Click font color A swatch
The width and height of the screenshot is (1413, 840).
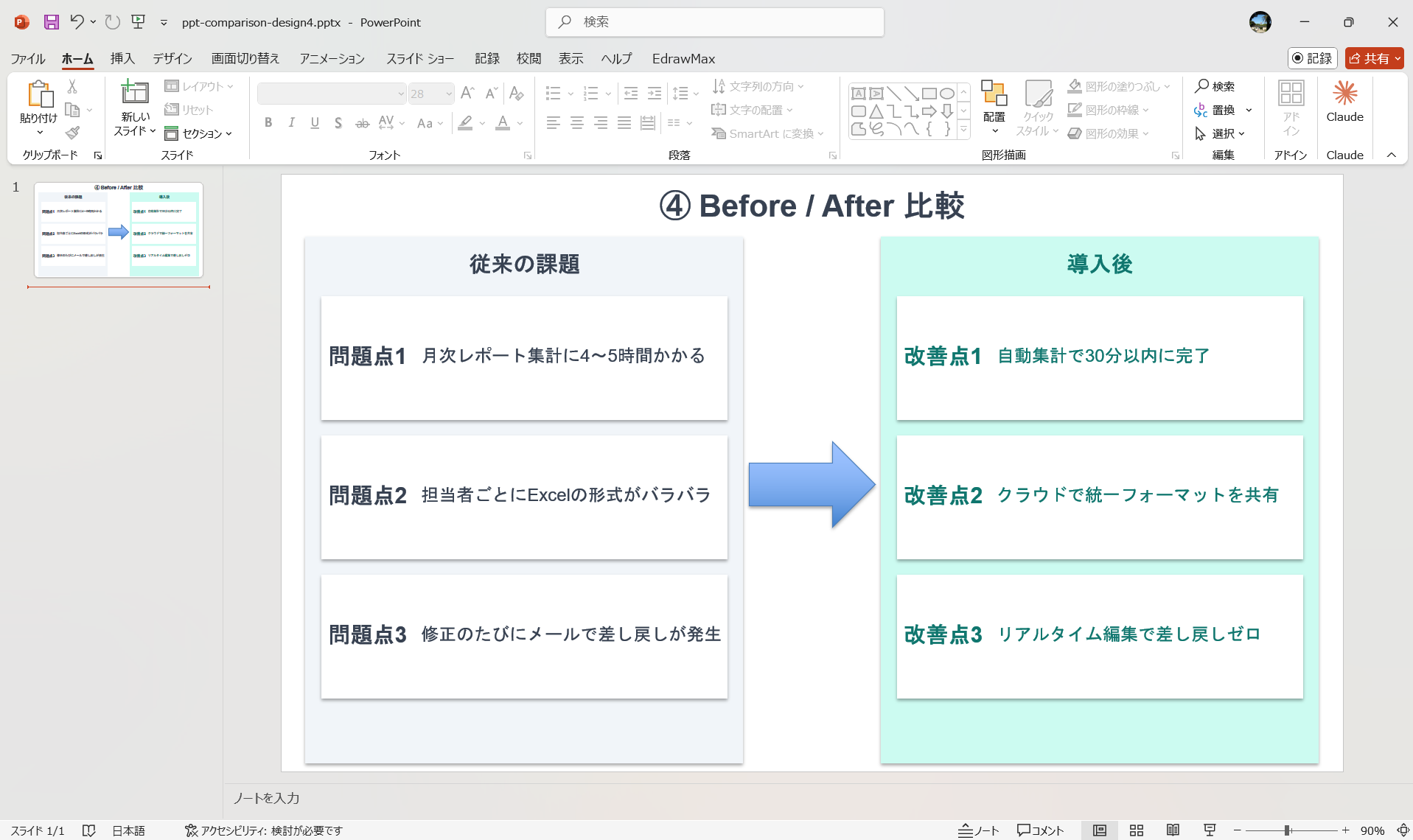(x=503, y=123)
